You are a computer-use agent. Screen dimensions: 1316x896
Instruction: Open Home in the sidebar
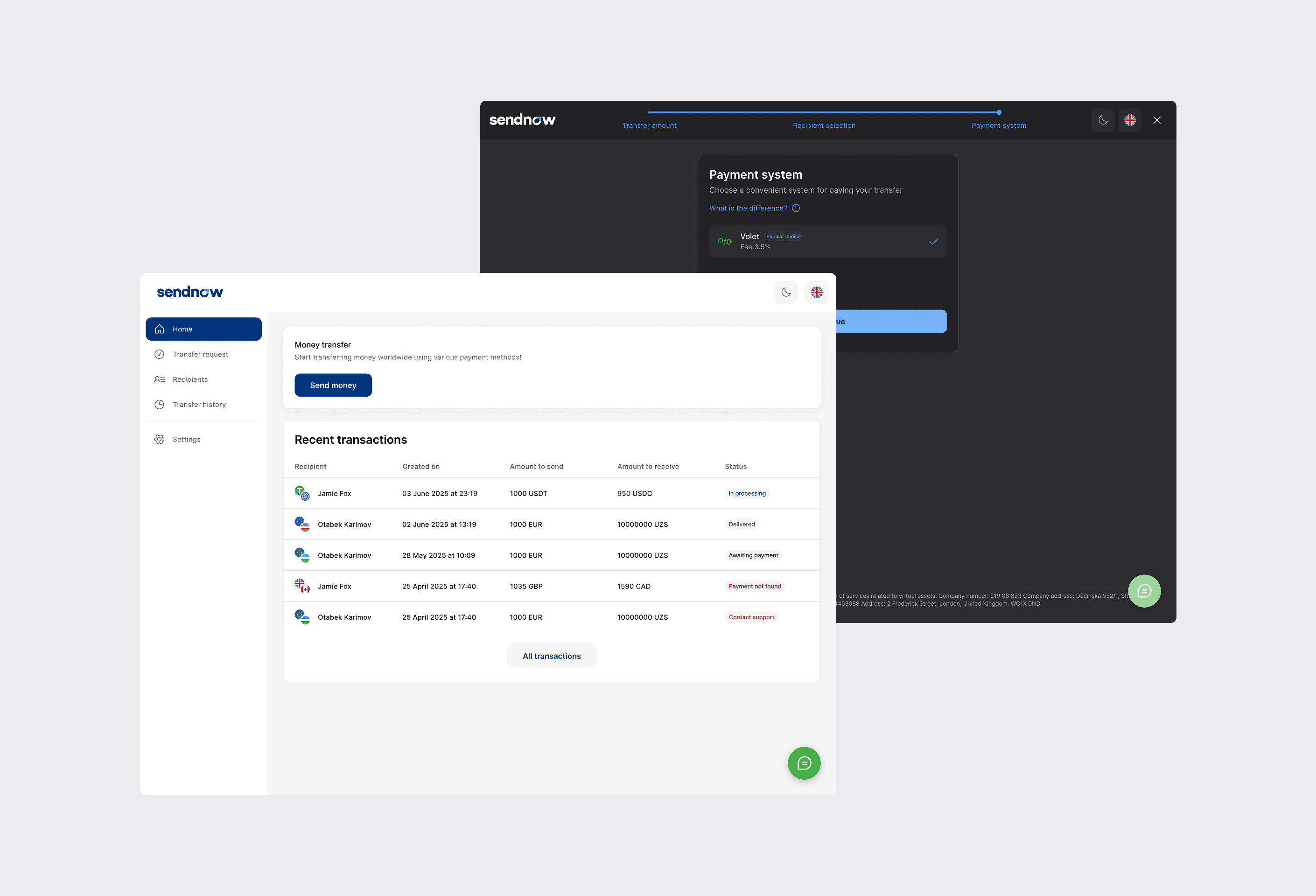tap(203, 329)
